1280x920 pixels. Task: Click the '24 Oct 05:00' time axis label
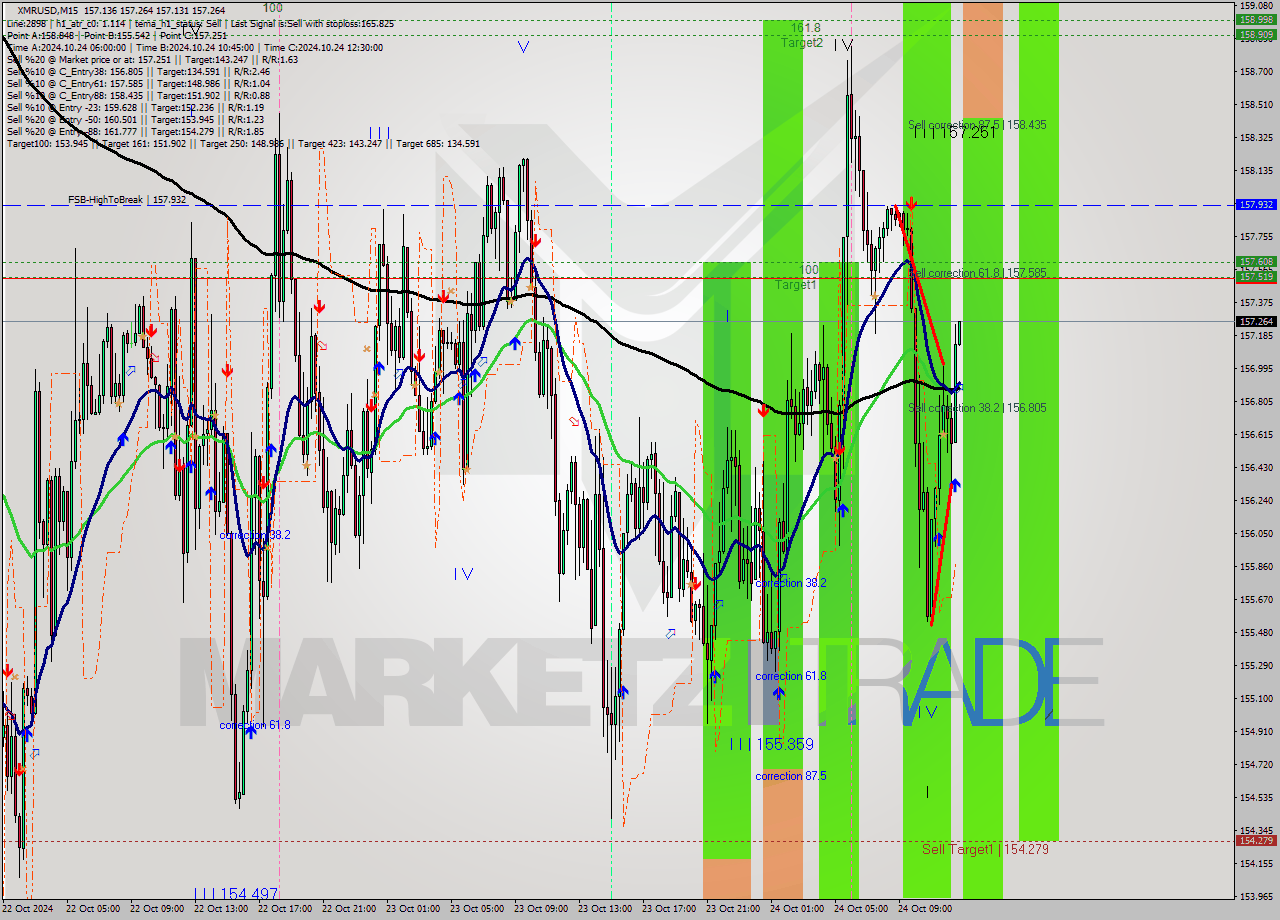tap(860, 909)
